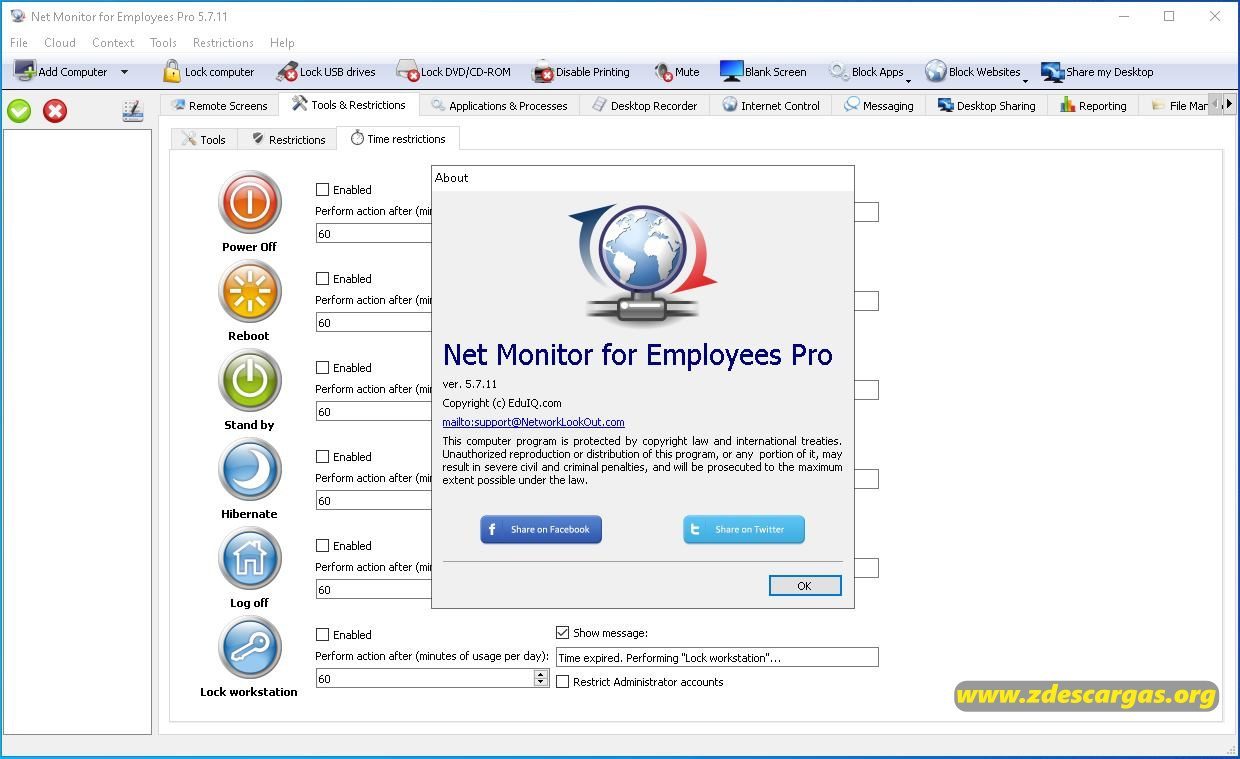Click Lock computer padlock icon

click(x=172, y=71)
